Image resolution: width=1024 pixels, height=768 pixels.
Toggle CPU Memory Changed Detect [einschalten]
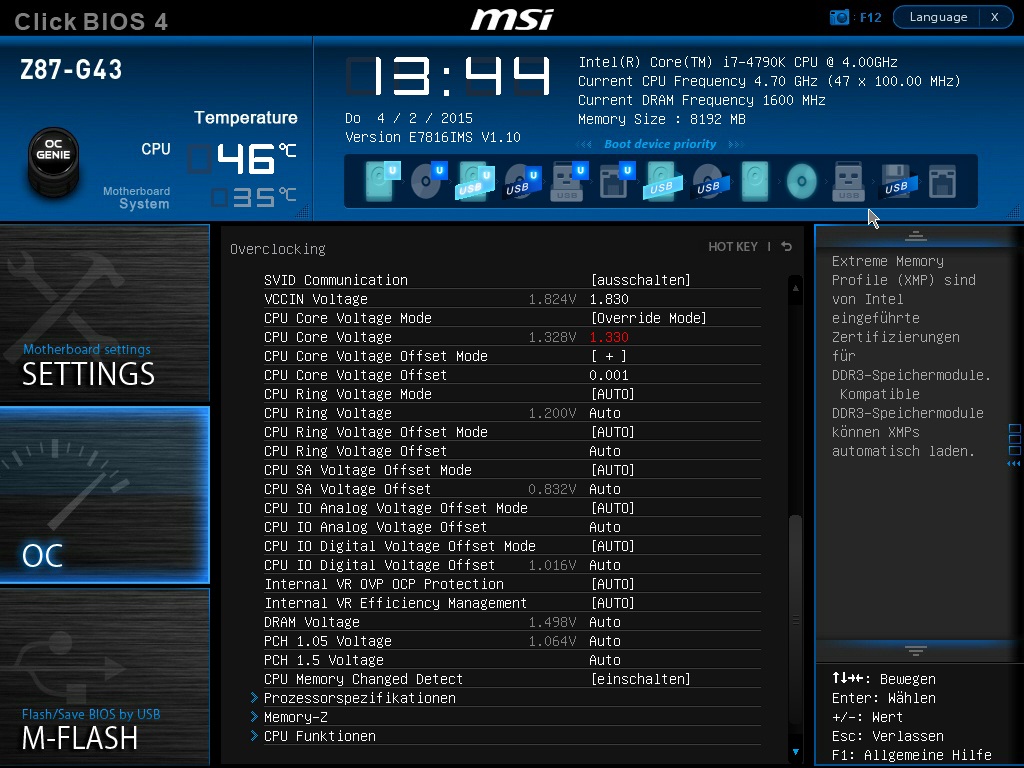[x=641, y=679]
